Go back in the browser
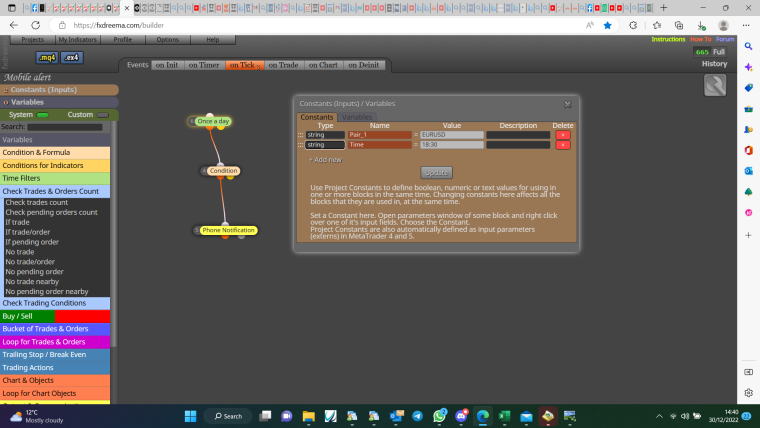The height and width of the screenshot is (428, 760). [14, 25]
